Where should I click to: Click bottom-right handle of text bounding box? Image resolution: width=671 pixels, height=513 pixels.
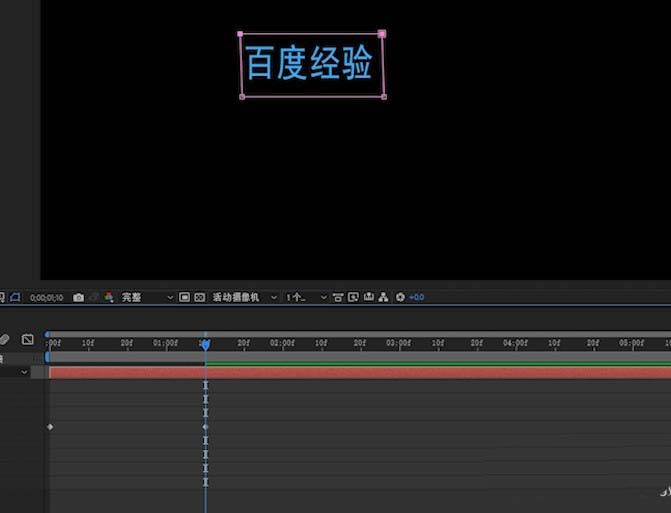(x=384, y=97)
